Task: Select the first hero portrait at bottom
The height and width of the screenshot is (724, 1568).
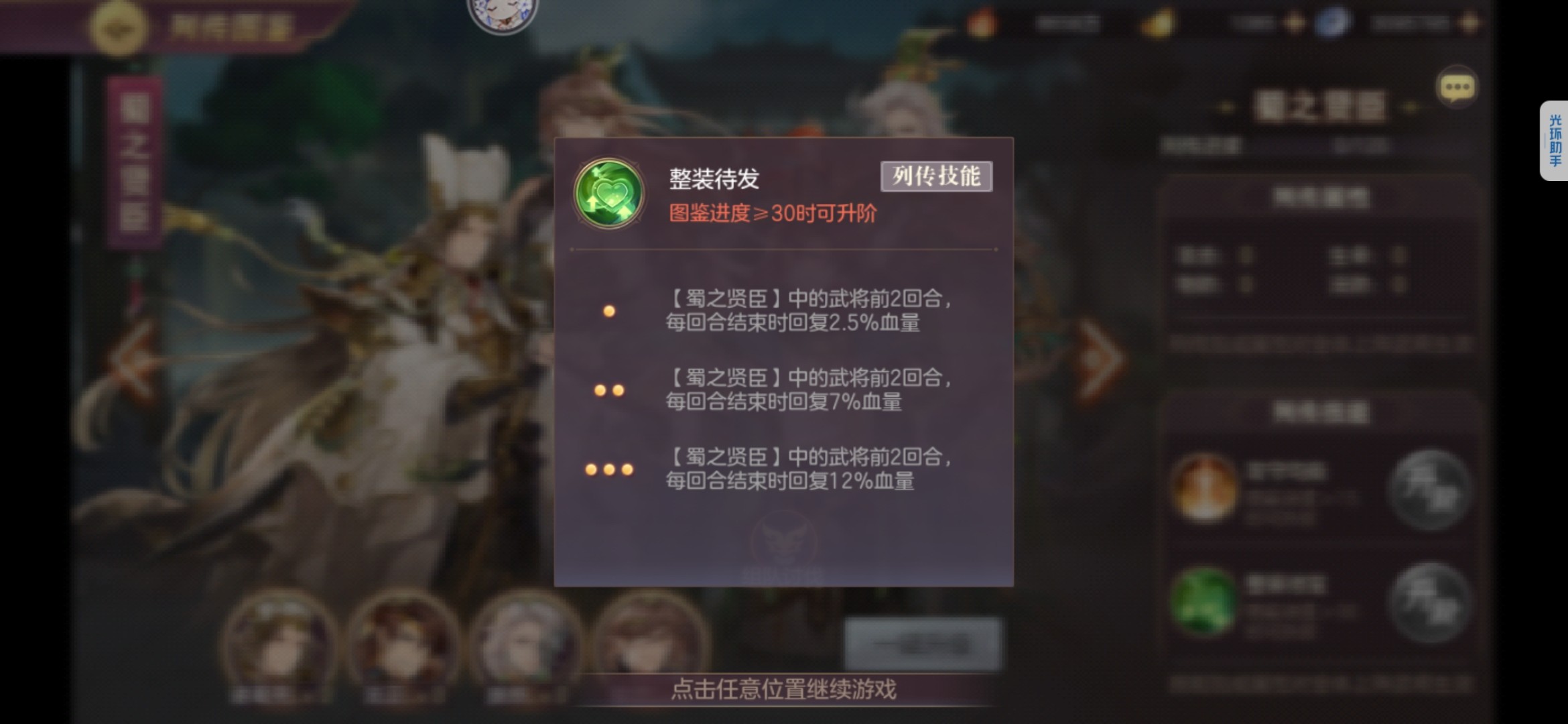Action: tap(279, 642)
